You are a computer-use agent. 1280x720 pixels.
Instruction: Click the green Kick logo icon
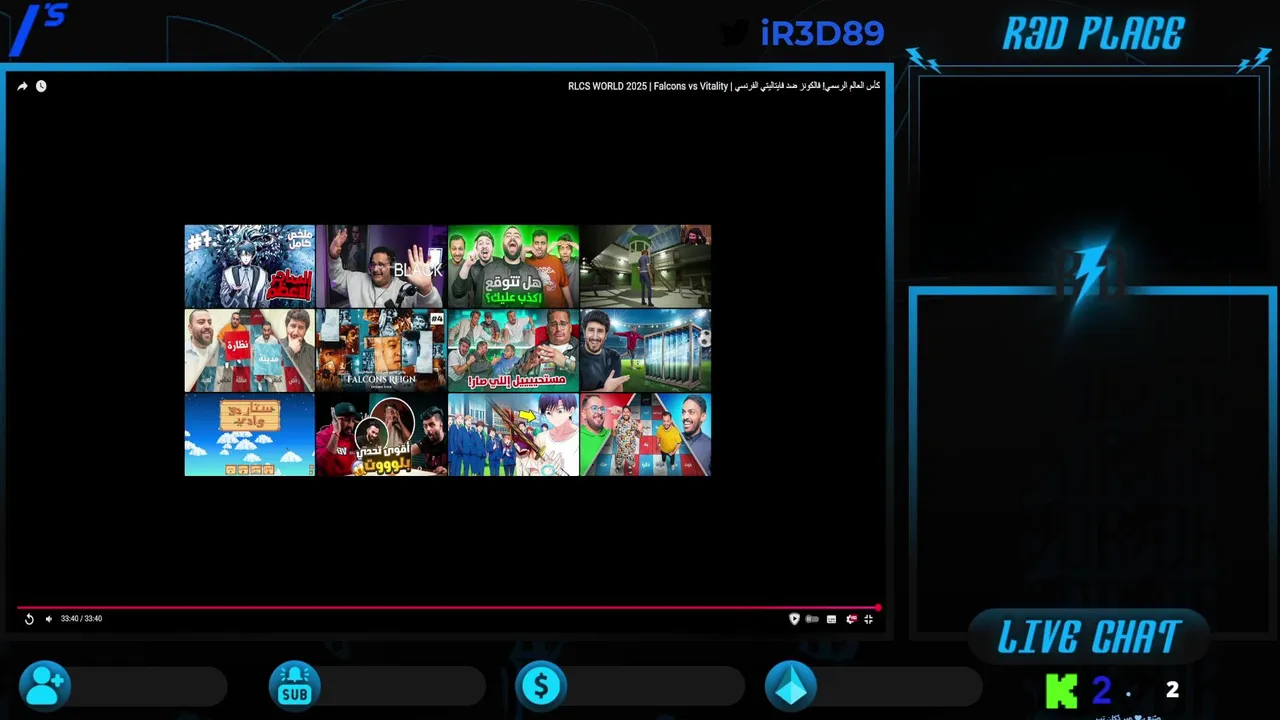point(1061,691)
